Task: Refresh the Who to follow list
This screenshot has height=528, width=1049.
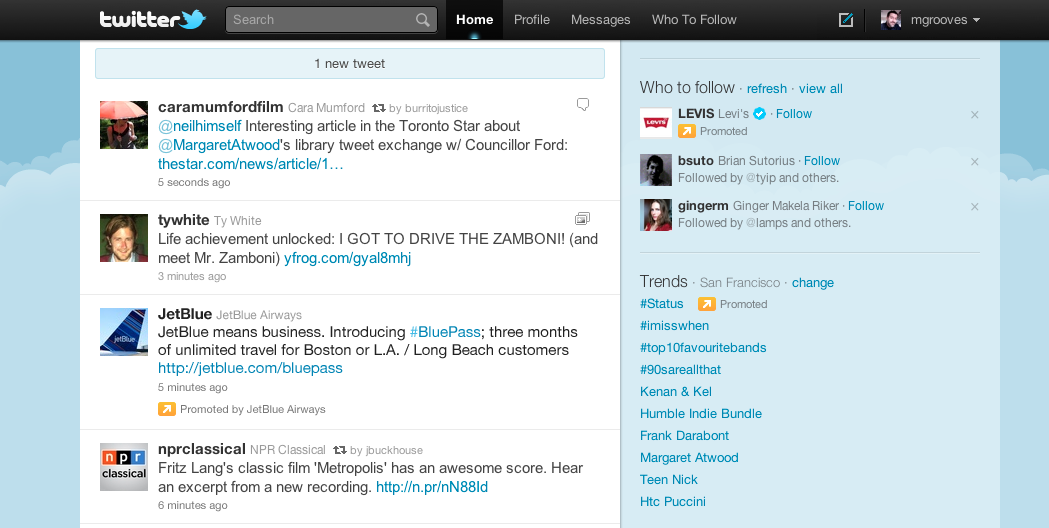Action: click(x=766, y=89)
